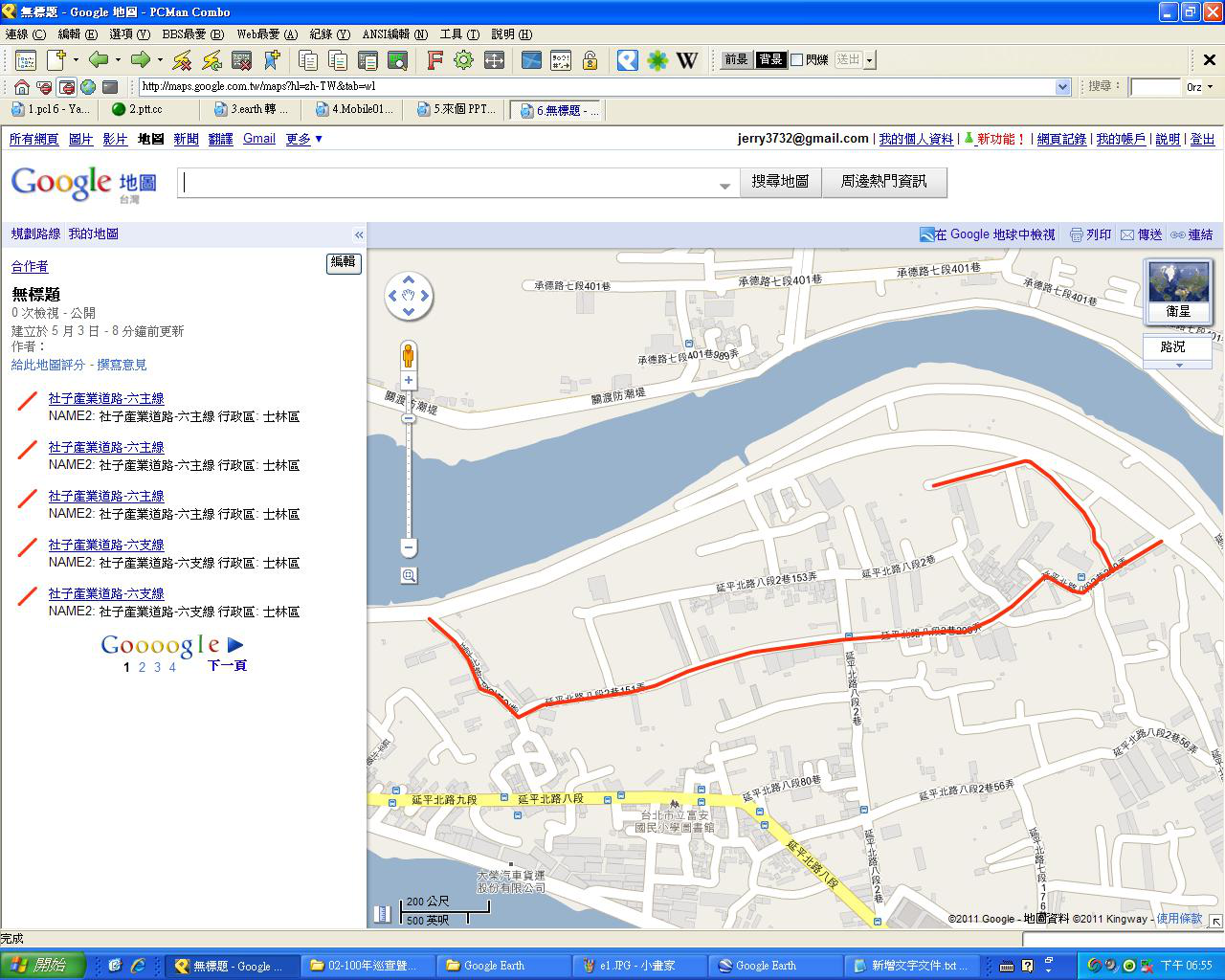
Task: Open the 工具 (T) menu
Action: pos(459,34)
